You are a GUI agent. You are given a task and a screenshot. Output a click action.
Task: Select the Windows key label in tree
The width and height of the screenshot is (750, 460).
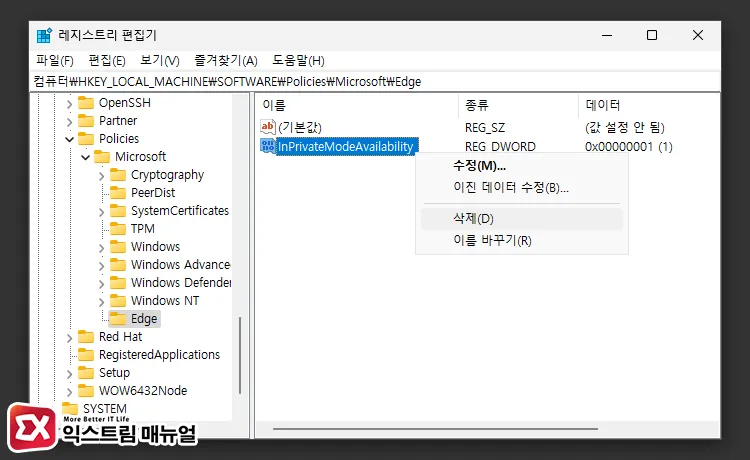point(155,247)
